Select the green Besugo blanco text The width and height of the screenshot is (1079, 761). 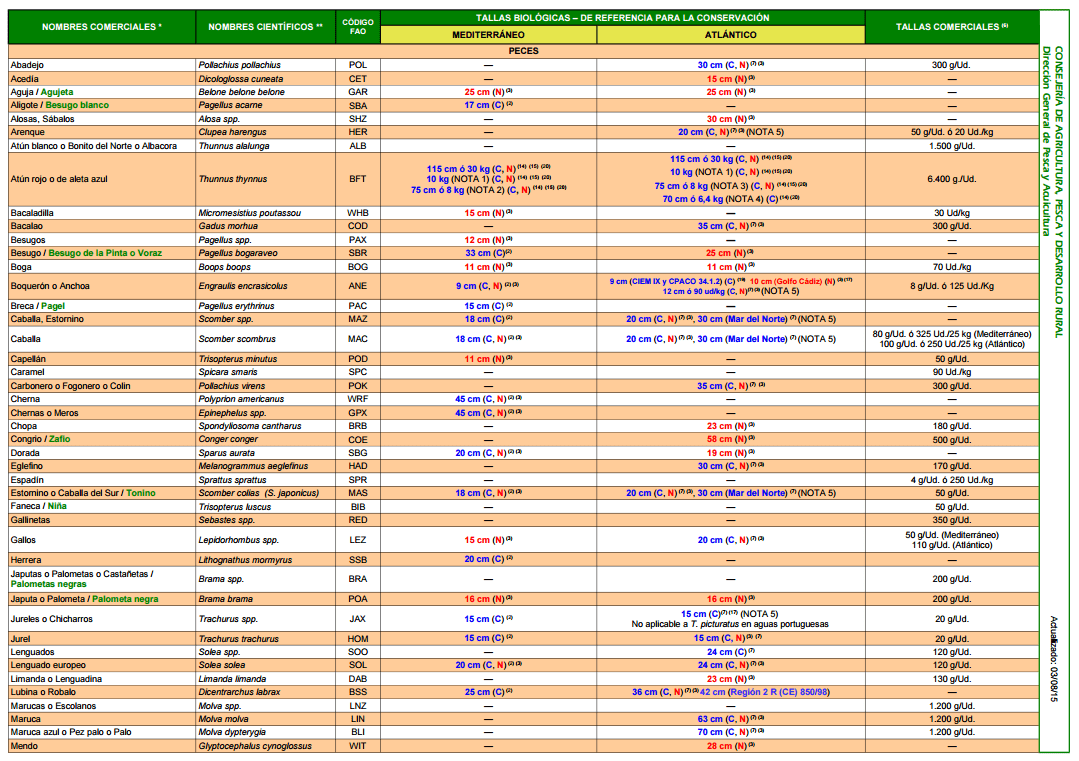coord(77,105)
